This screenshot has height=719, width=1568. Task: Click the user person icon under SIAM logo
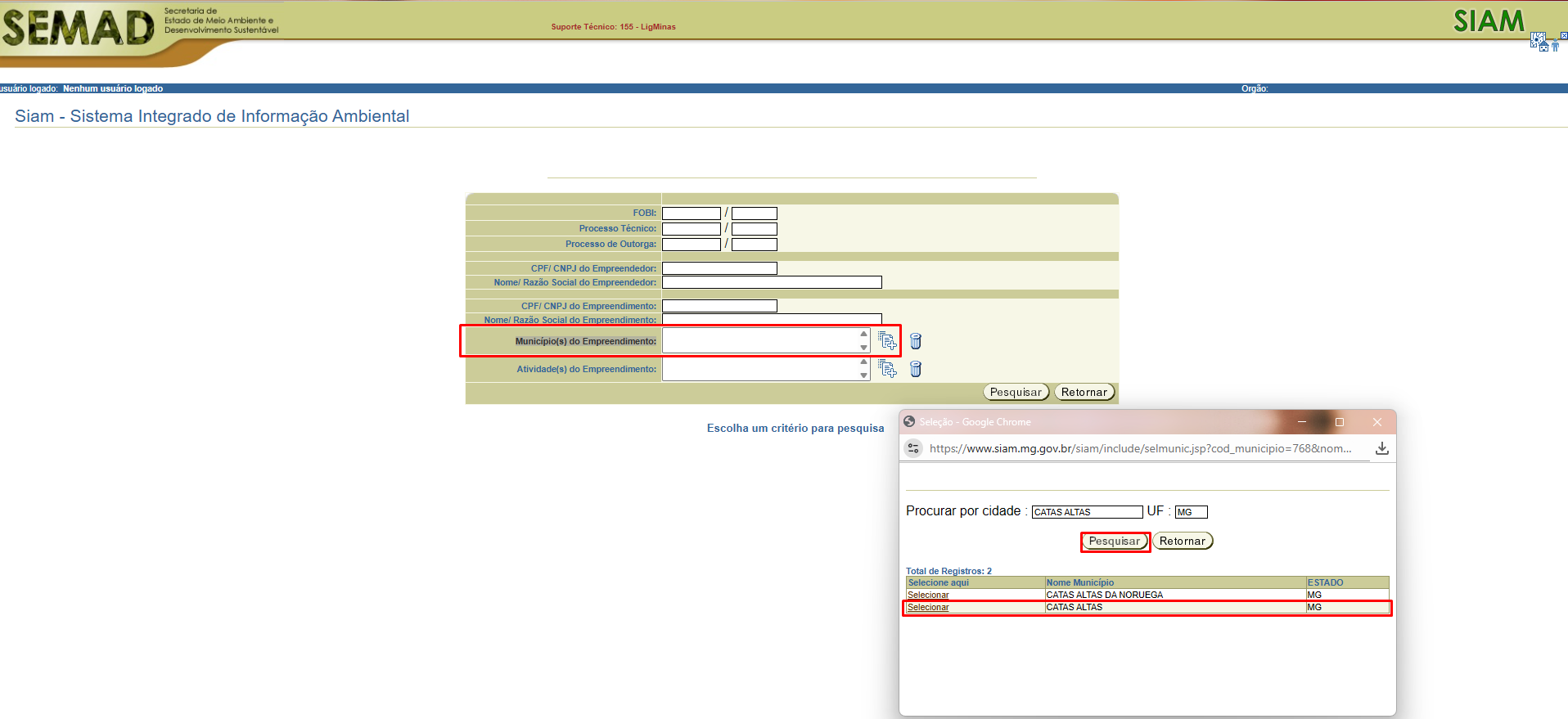tap(1555, 46)
